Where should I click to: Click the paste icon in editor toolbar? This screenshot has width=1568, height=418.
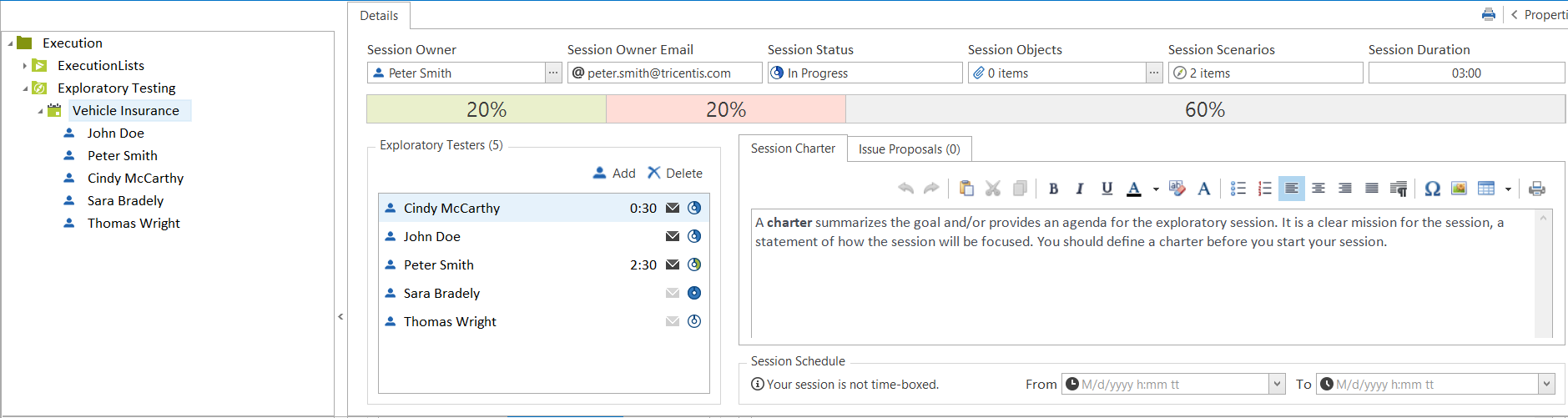pyautogui.click(x=966, y=189)
